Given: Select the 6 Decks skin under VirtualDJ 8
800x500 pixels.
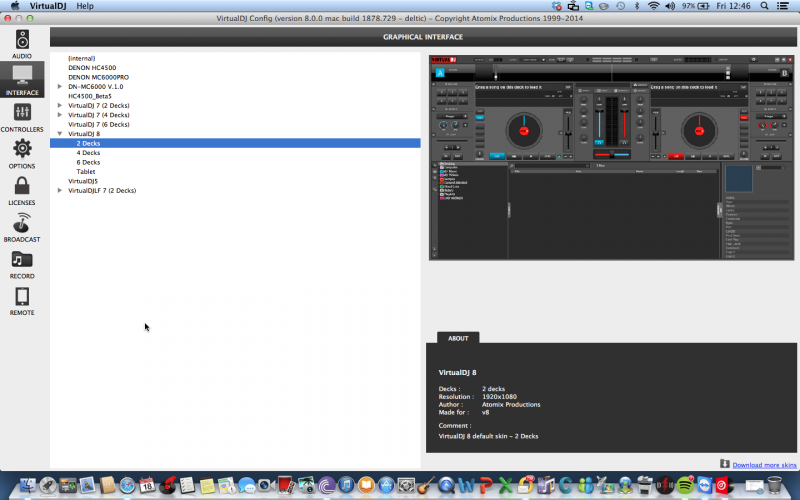Looking at the screenshot, I should [x=88, y=162].
